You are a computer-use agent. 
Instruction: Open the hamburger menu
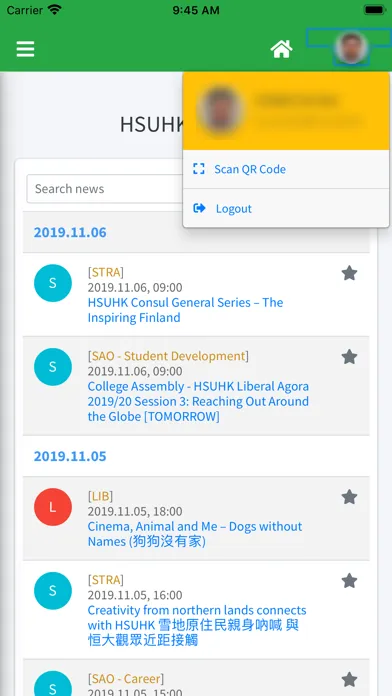coord(25,49)
